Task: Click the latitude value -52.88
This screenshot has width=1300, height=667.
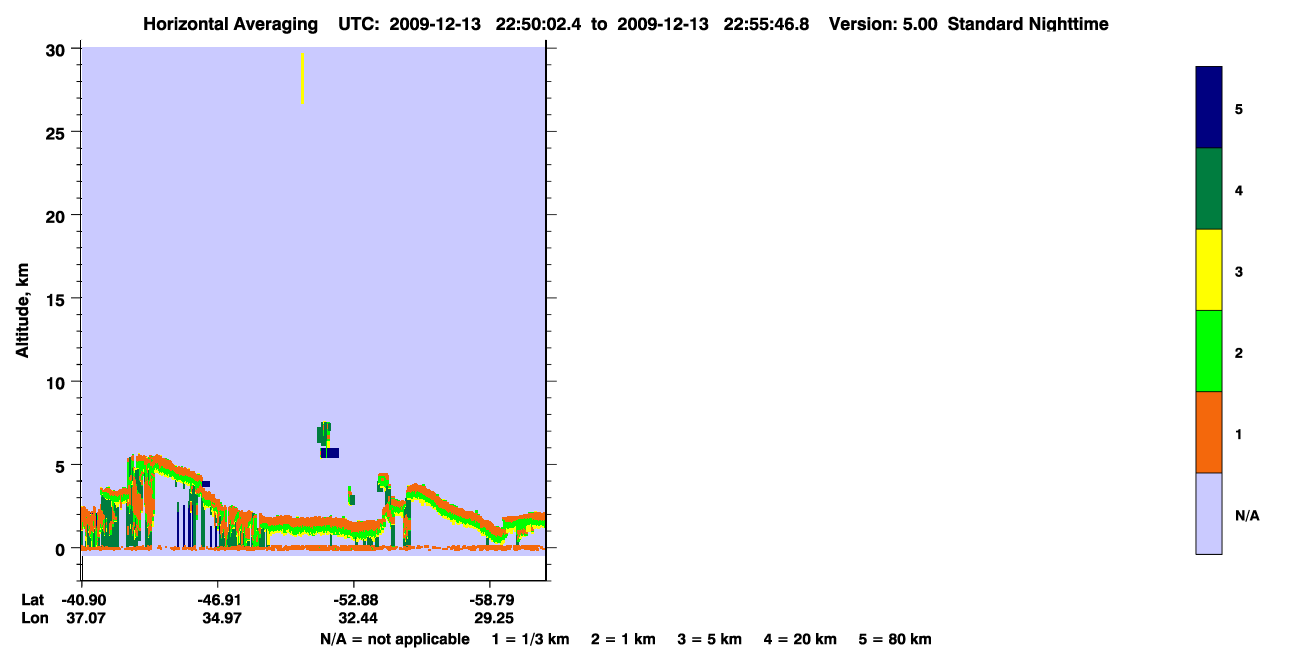Action: click(354, 600)
